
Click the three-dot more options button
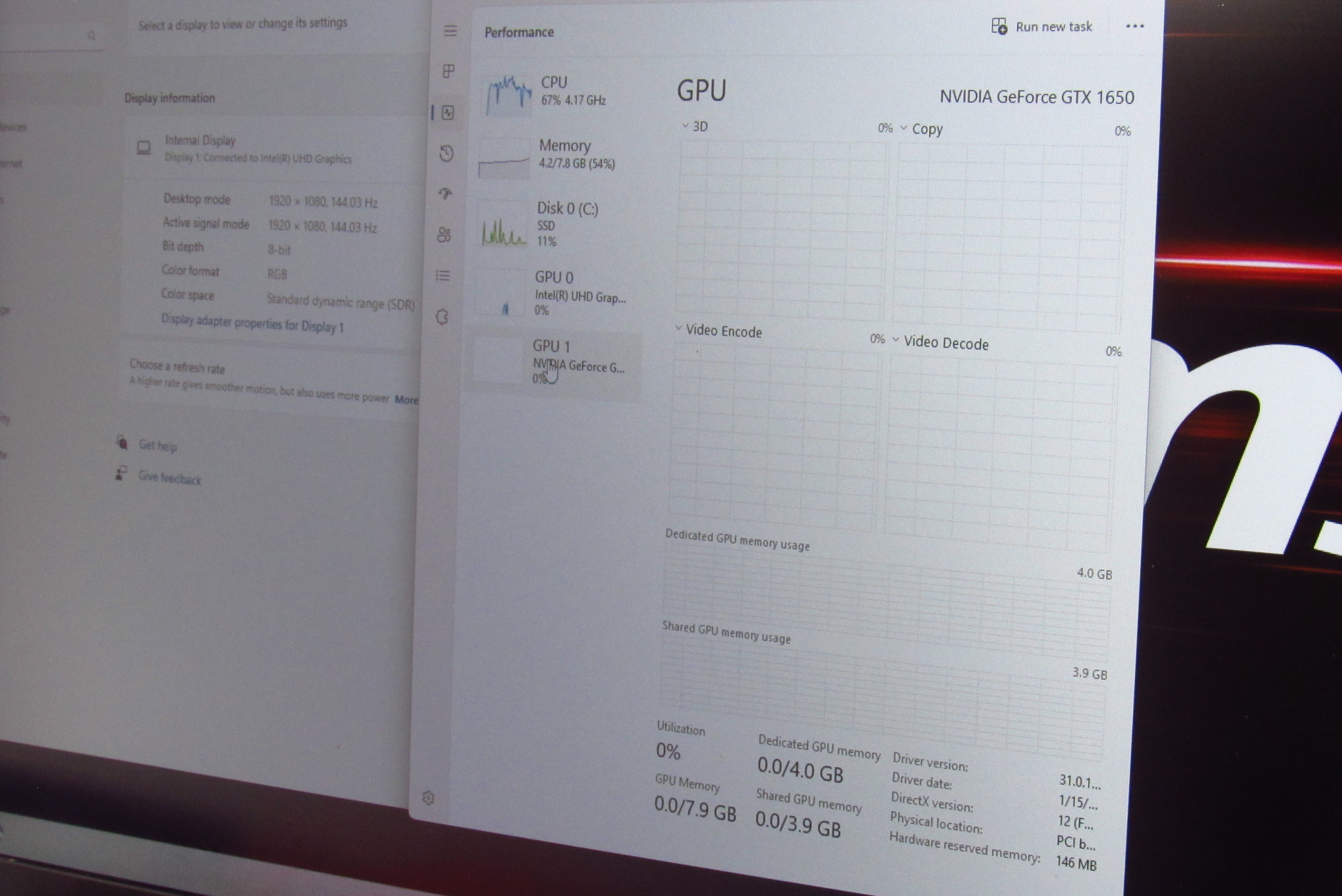1134,27
